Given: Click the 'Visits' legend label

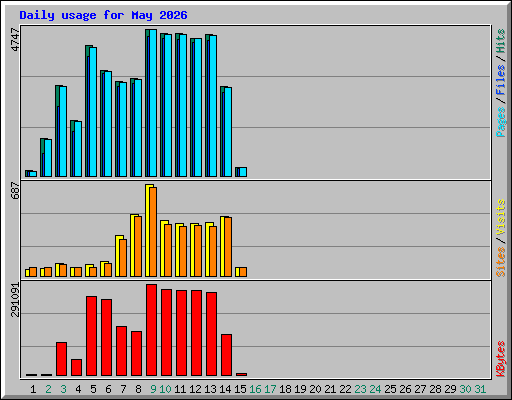Looking at the screenshot, I should 500,217.
